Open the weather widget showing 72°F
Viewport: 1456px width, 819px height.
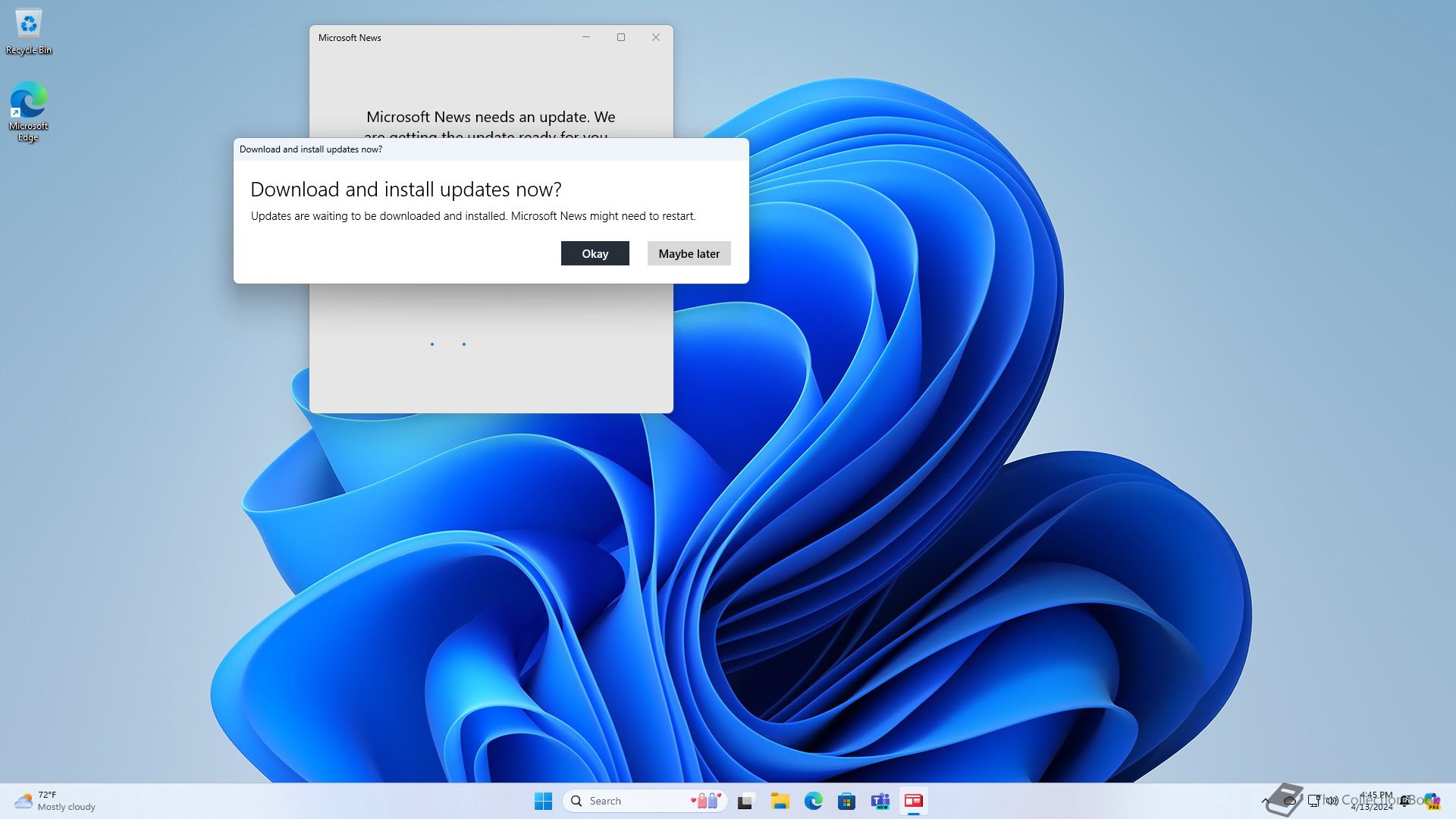[55, 801]
